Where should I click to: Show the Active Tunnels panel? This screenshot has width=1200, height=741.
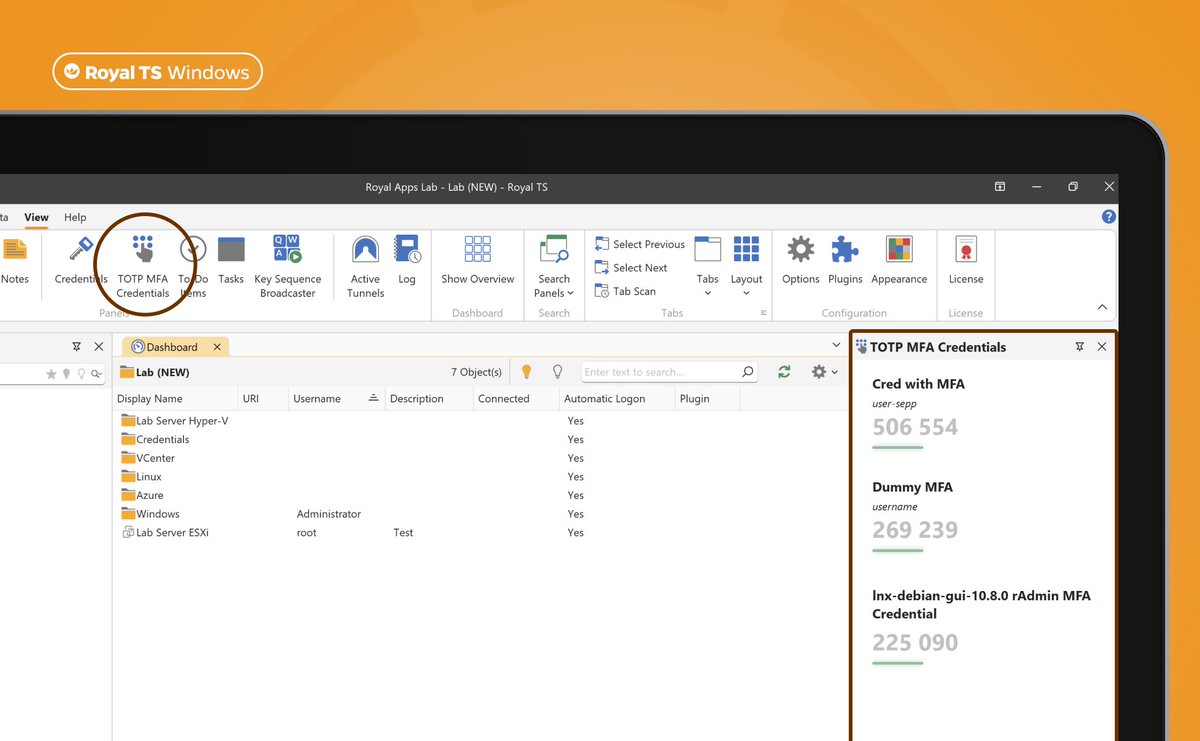[x=365, y=267]
